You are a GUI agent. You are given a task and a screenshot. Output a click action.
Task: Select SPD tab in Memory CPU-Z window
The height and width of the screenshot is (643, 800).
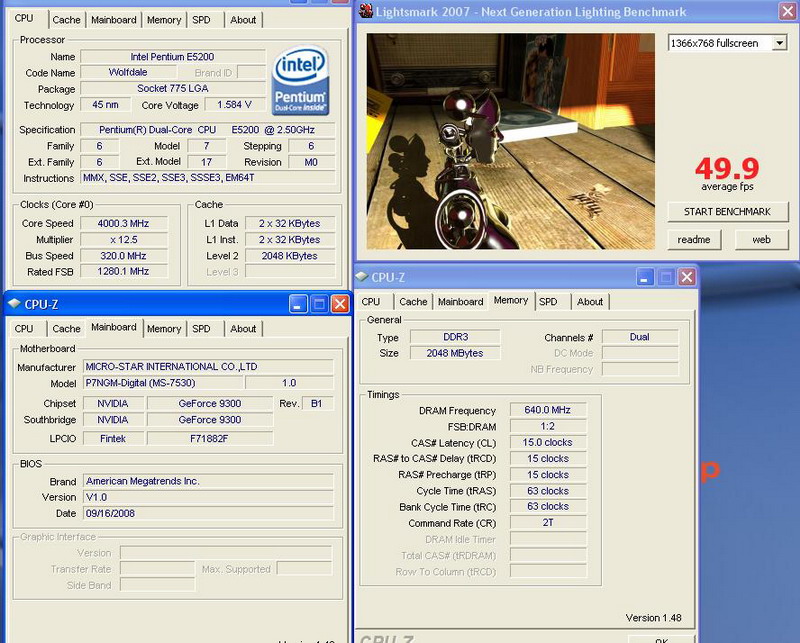548,302
